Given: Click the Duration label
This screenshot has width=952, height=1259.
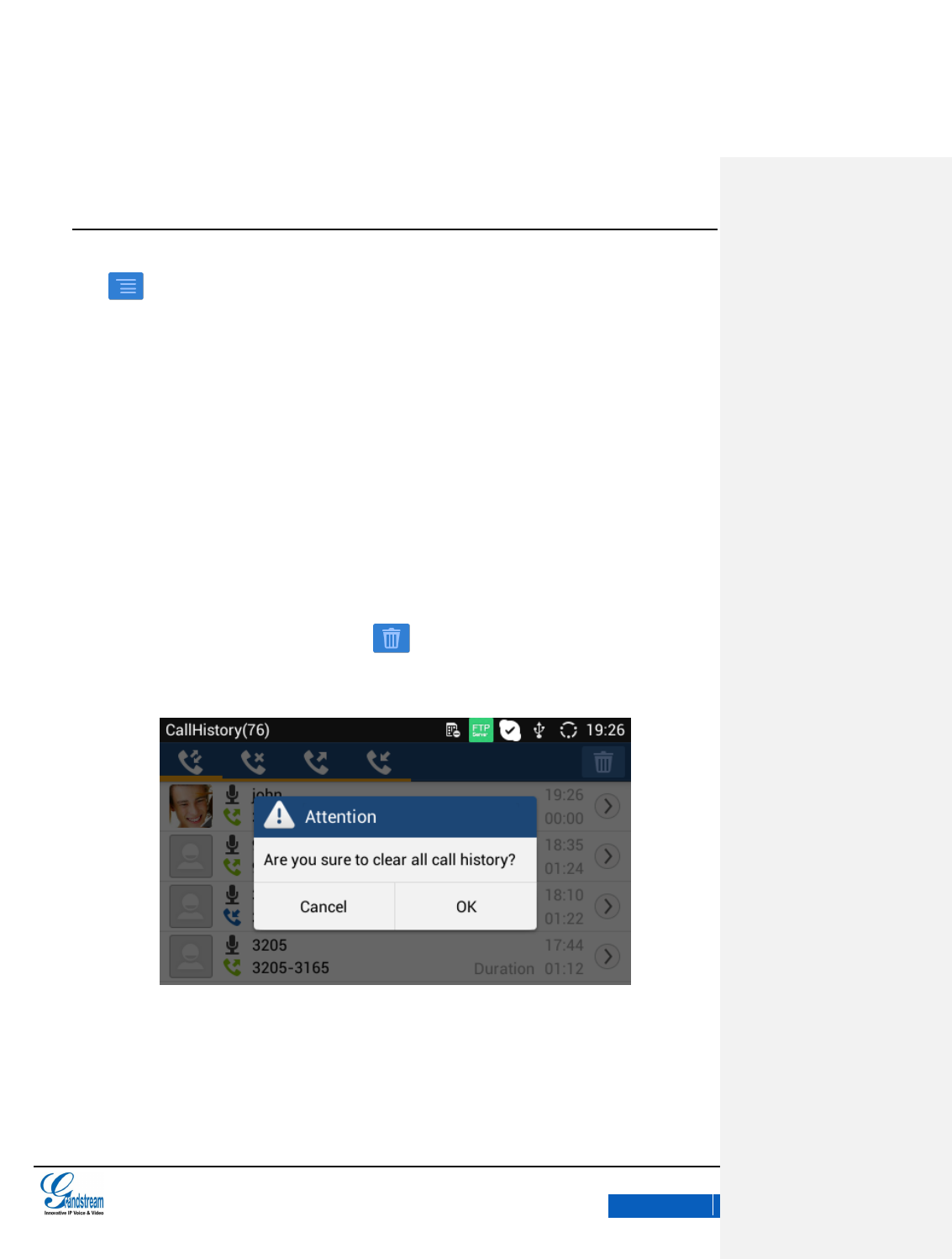Looking at the screenshot, I should (x=504, y=969).
